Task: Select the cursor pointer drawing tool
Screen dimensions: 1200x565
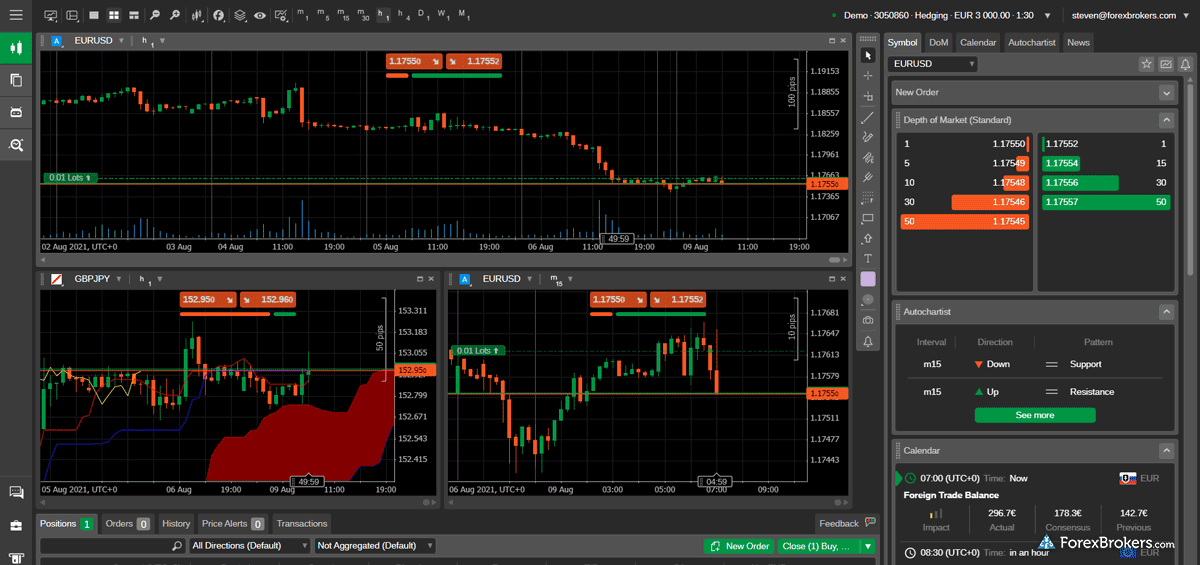Action: [867, 55]
